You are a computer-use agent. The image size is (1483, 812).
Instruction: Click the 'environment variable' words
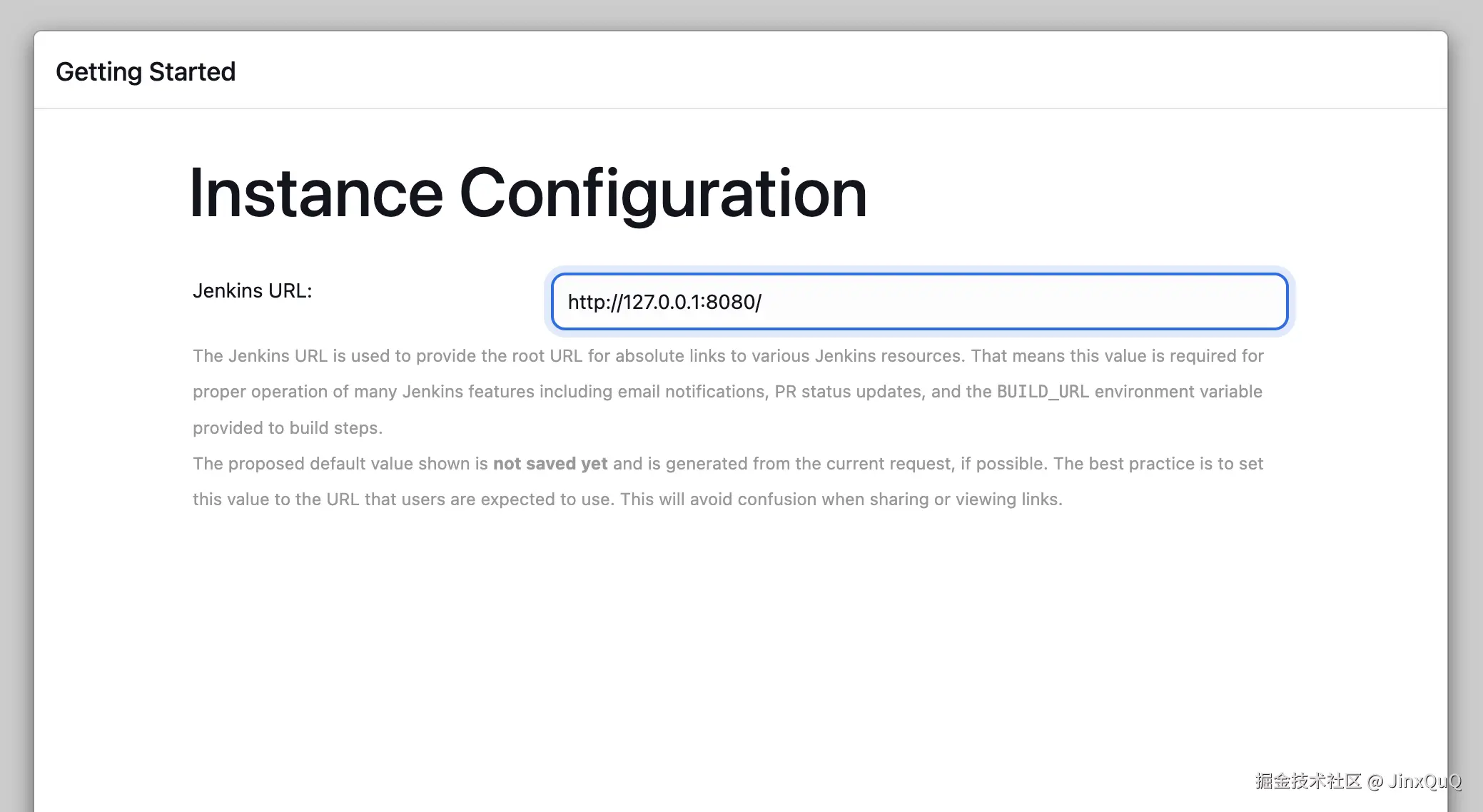[x=1178, y=392]
